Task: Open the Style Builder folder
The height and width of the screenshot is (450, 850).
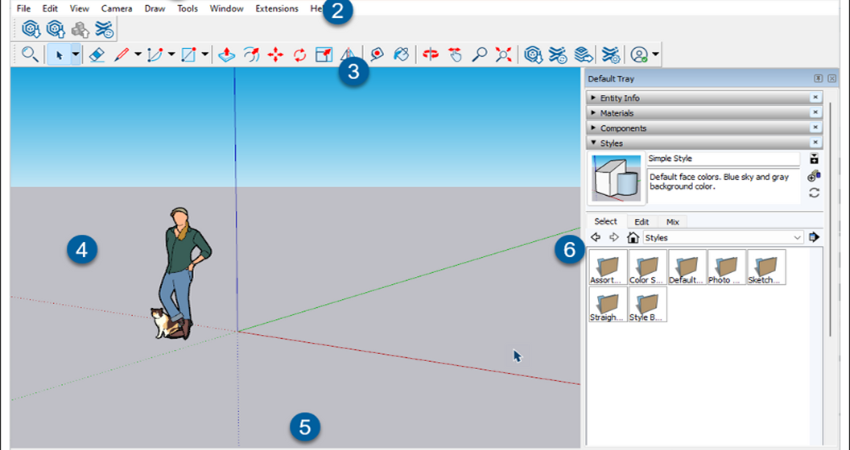Action: (647, 304)
